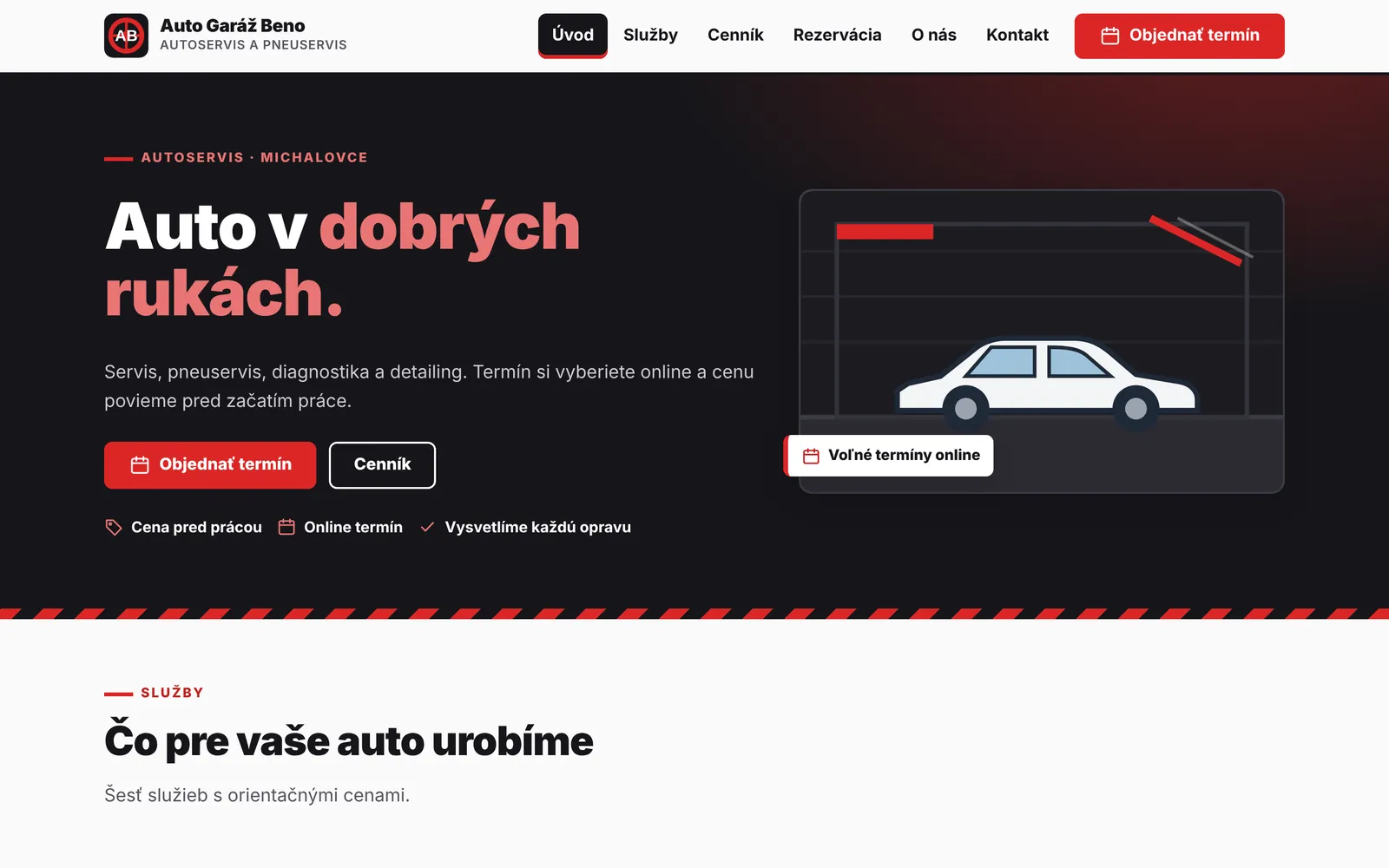The image size is (1389, 868).
Task: Go to Služby in the navigation
Action: coord(650,36)
